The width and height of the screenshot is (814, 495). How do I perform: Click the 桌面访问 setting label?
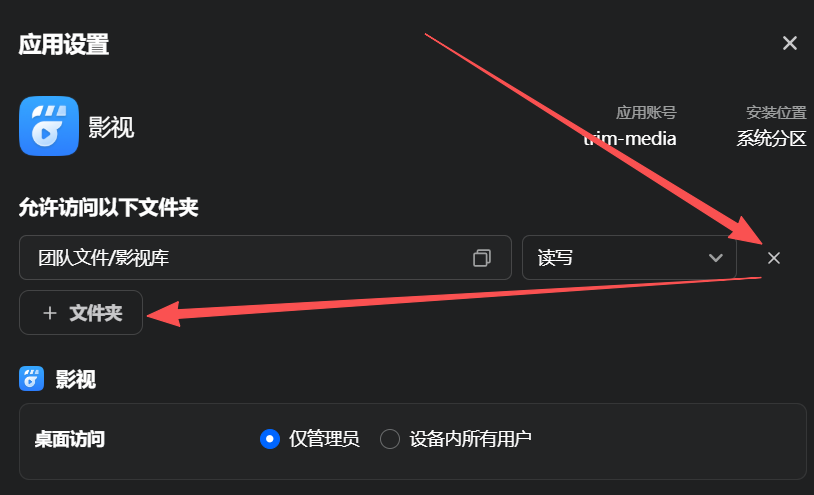point(70,439)
